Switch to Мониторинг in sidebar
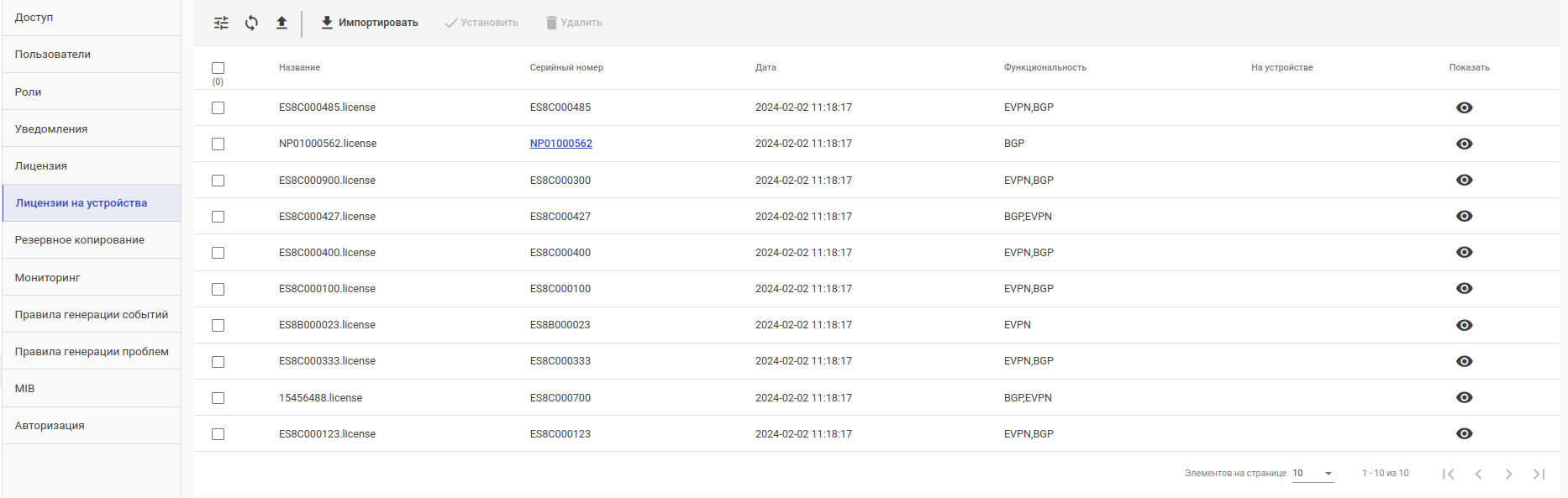 48,277
